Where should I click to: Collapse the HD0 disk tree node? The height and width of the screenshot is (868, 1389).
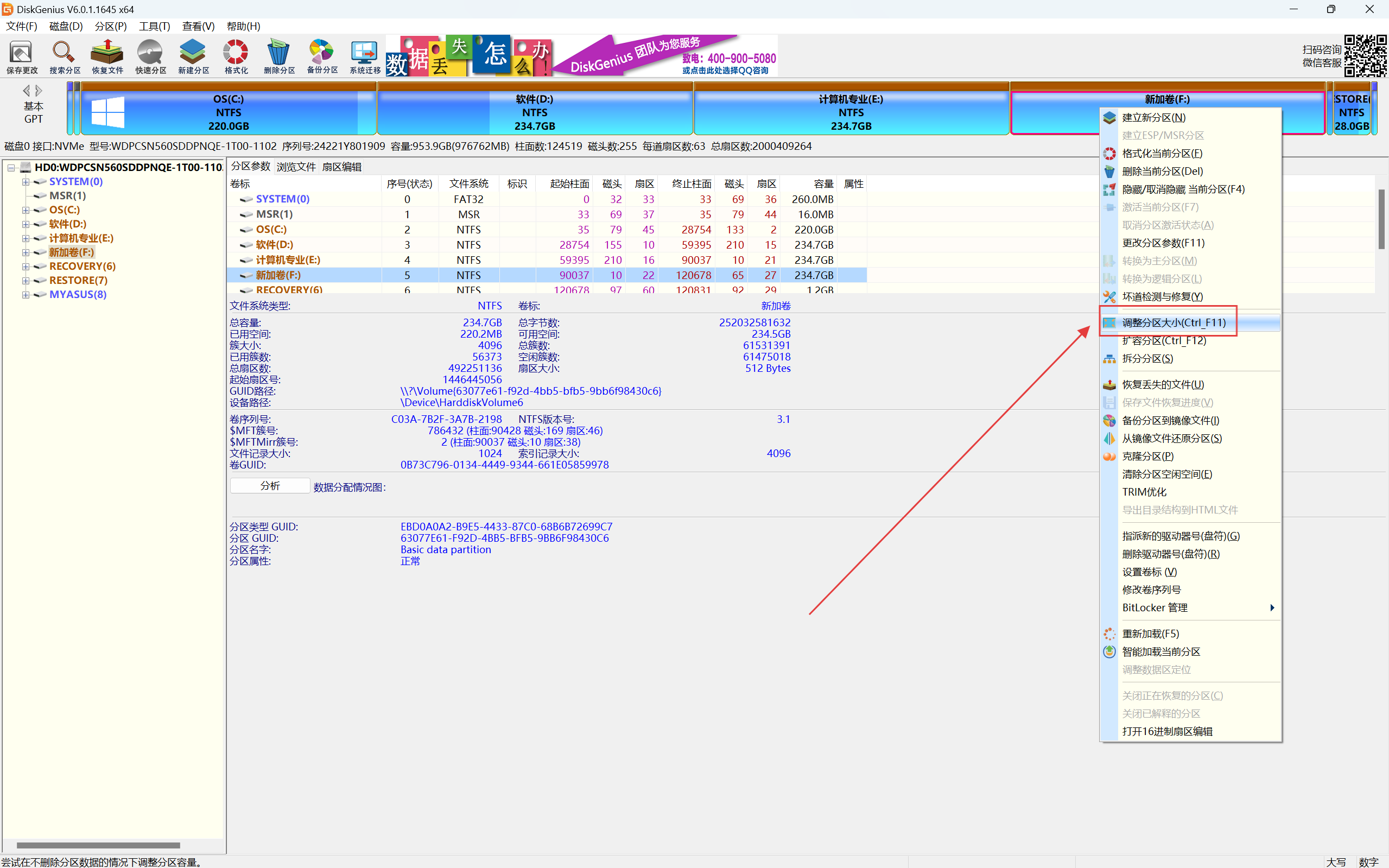[x=11, y=168]
